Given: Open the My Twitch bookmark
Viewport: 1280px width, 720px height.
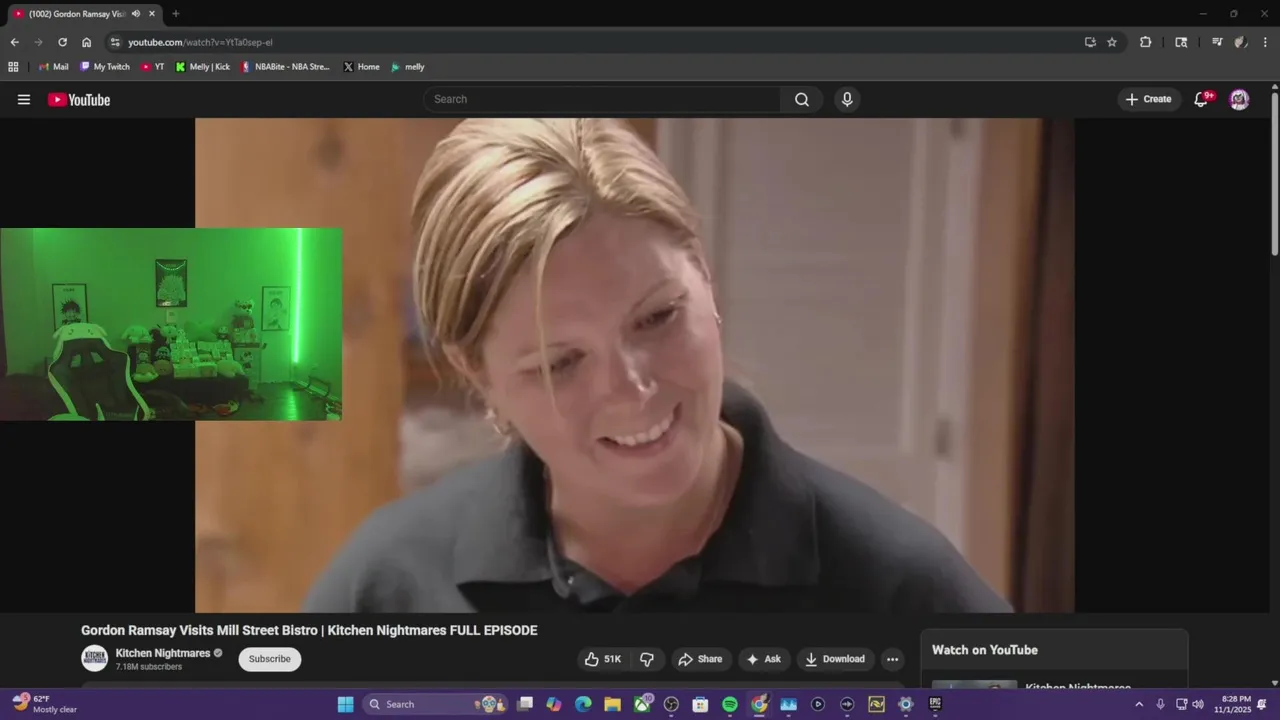Looking at the screenshot, I should pos(105,67).
